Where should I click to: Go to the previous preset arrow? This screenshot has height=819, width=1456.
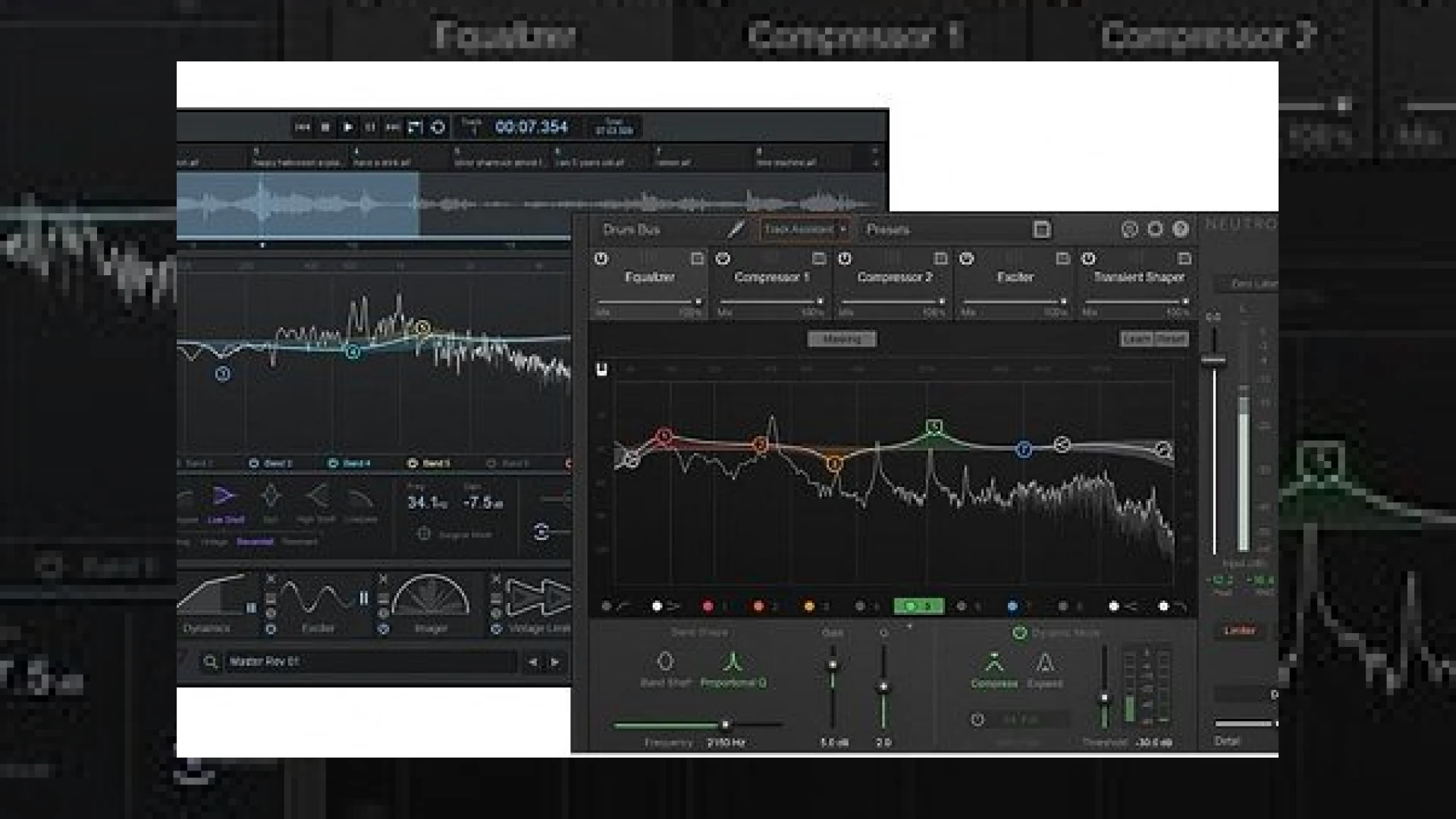coord(533,662)
